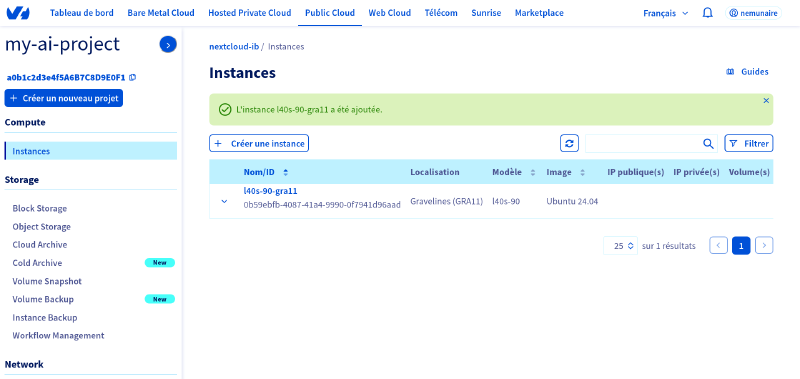
Task: Select Instances in the sidebar
Action: click(91, 151)
